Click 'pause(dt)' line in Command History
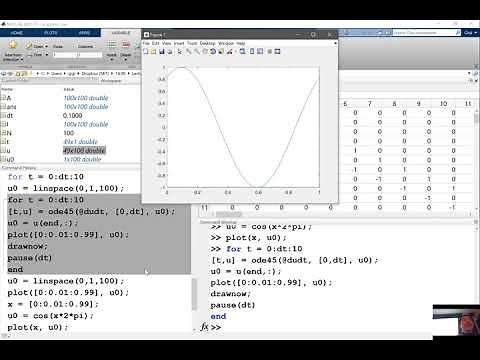The width and height of the screenshot is (480, 360). pos(30,258)
